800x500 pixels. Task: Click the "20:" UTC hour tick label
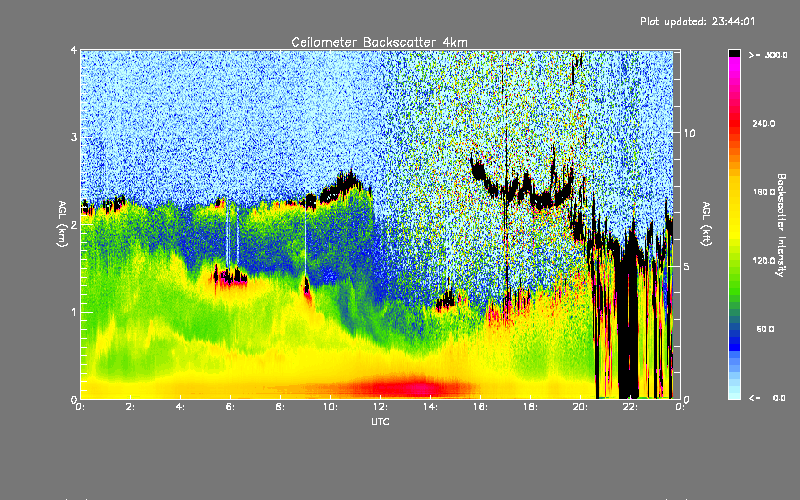(x=580, y=407)
